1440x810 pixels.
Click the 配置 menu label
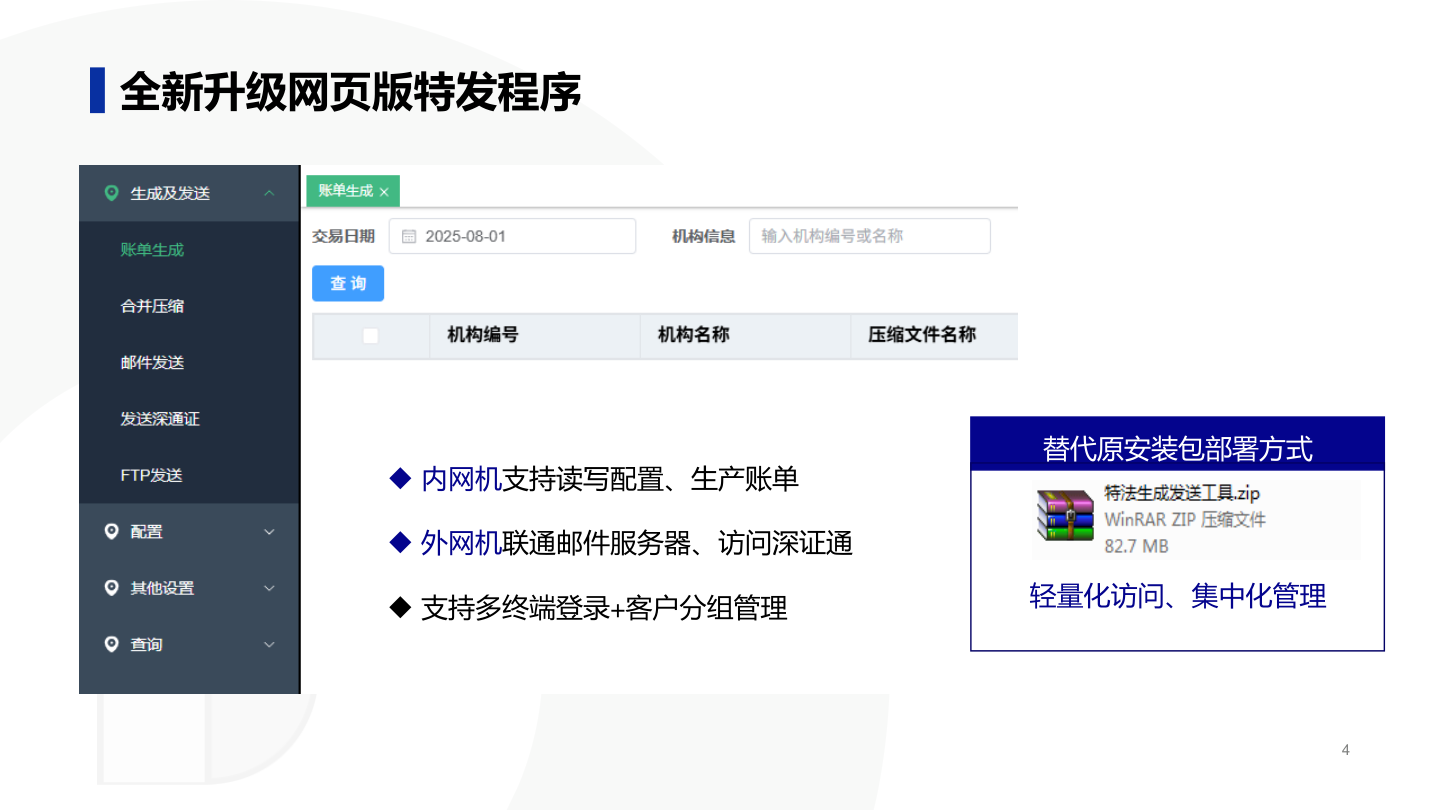pos(146,532)
